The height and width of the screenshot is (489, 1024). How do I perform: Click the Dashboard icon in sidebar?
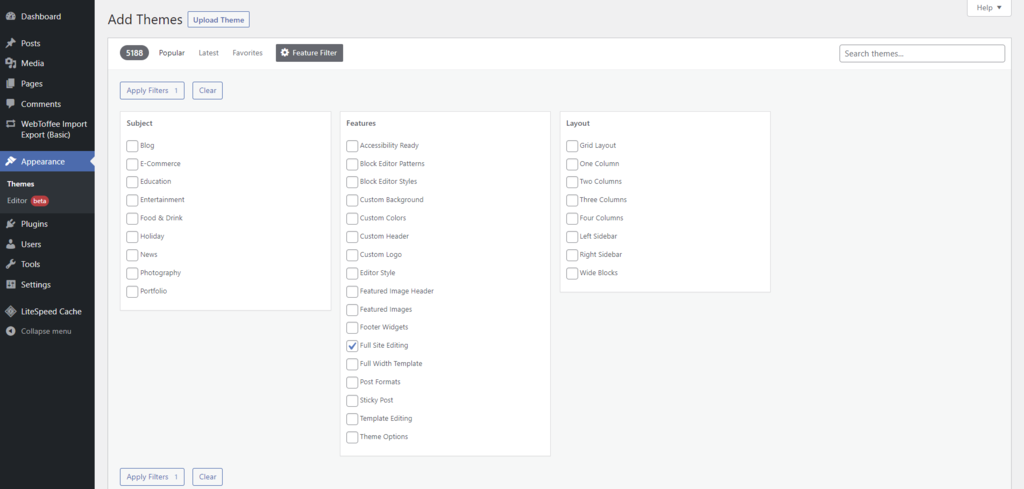pos(10,17)
